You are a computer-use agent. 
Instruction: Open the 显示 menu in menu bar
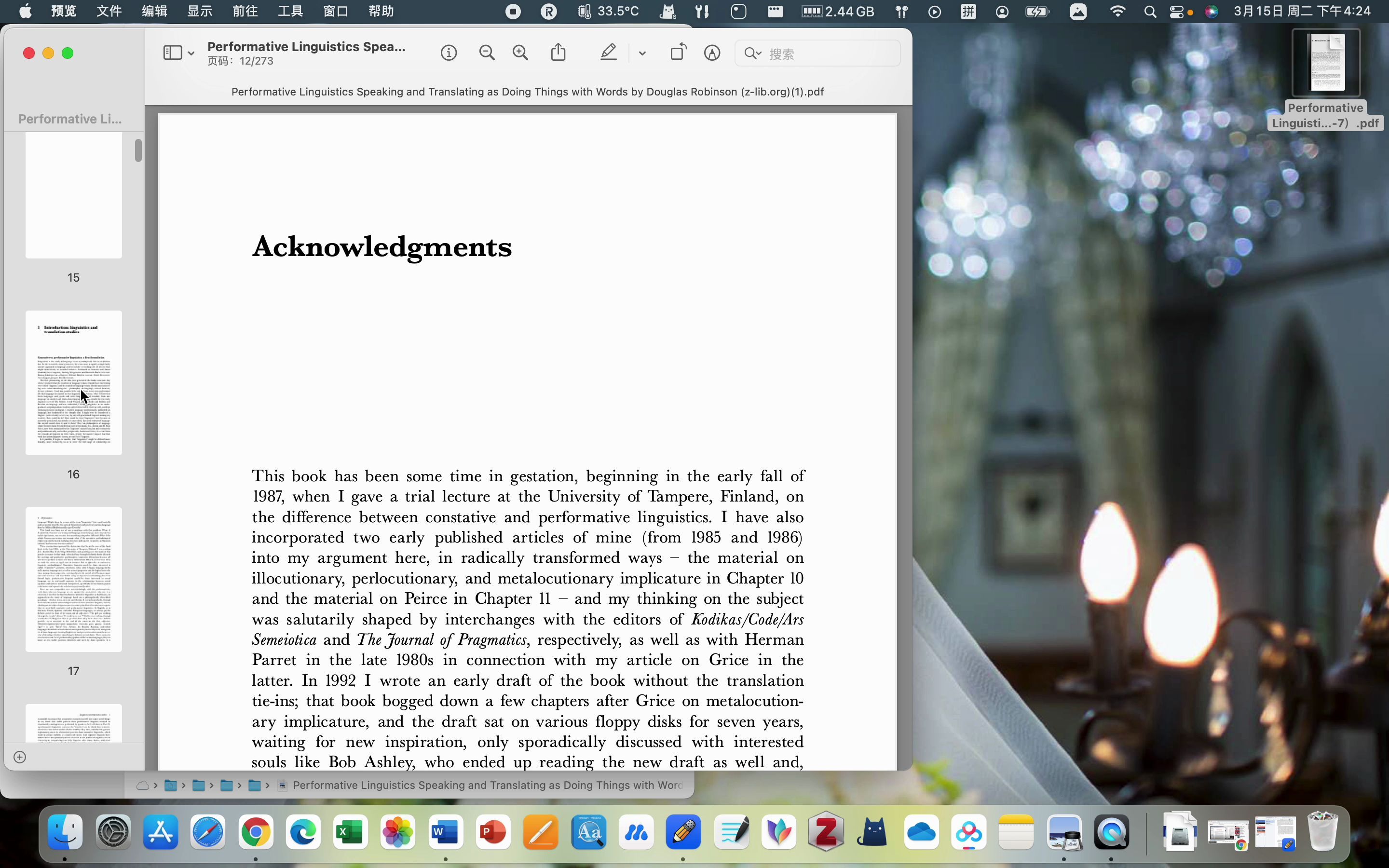click(200, 12)
